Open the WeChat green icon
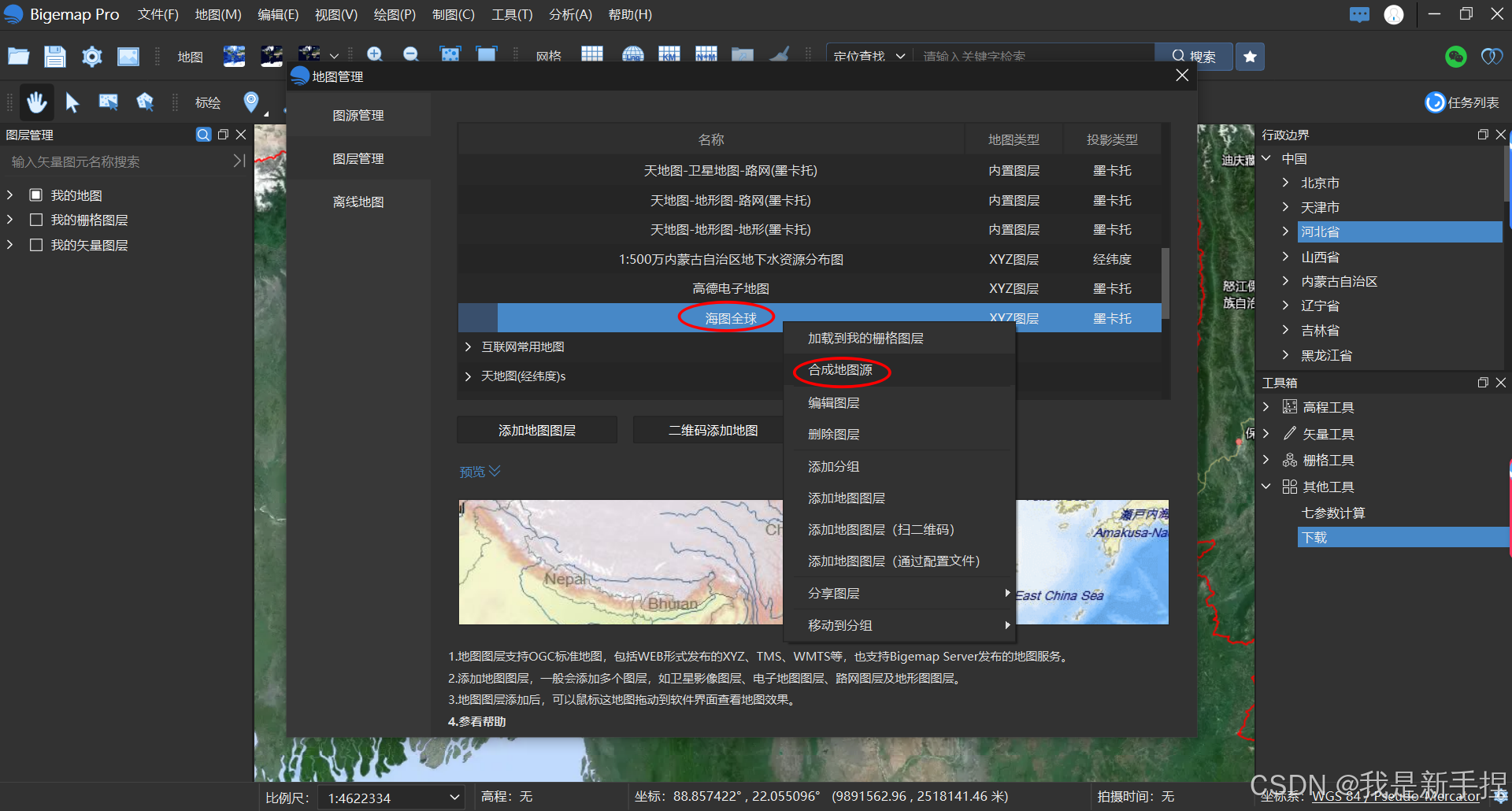Viewport: 1512px width, 811px height. point(1456,57)
